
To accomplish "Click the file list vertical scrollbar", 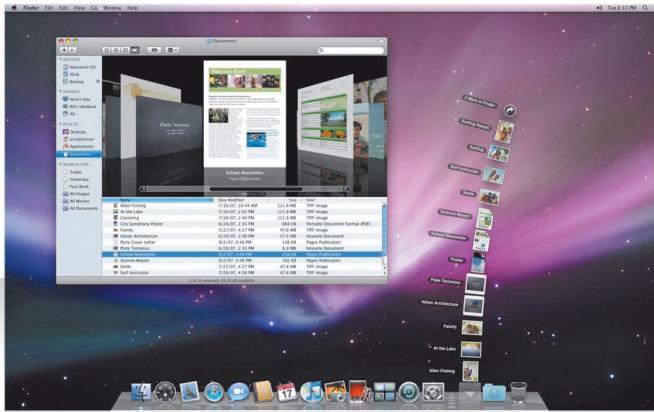I will [384, 231].
